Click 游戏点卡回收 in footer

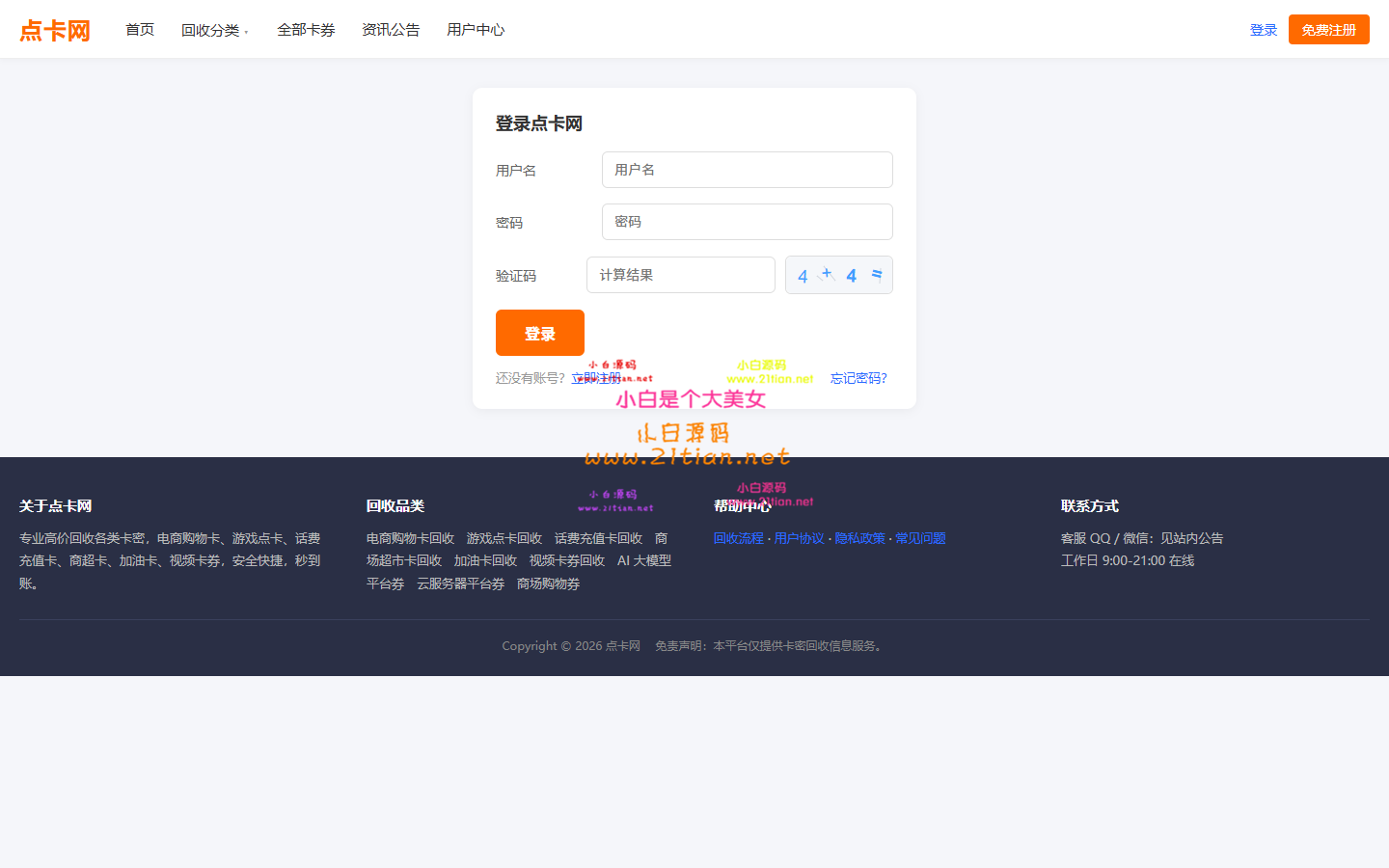[504, 538]
